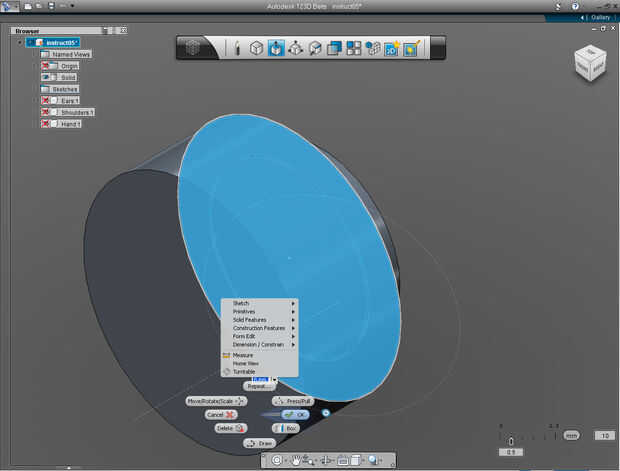620x471 pixels.
Task: Click the Cancel marking menu button
Action: [221, 414]
